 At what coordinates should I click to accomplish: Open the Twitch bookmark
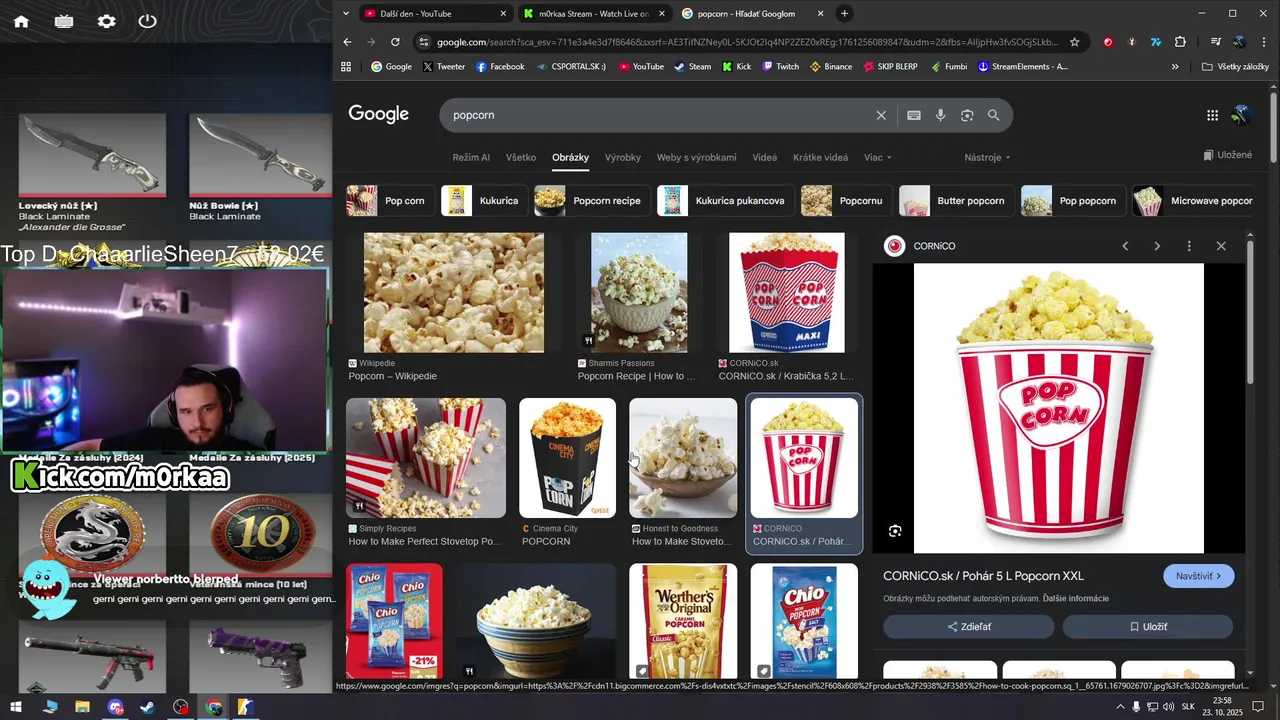[x=781, y=67]
